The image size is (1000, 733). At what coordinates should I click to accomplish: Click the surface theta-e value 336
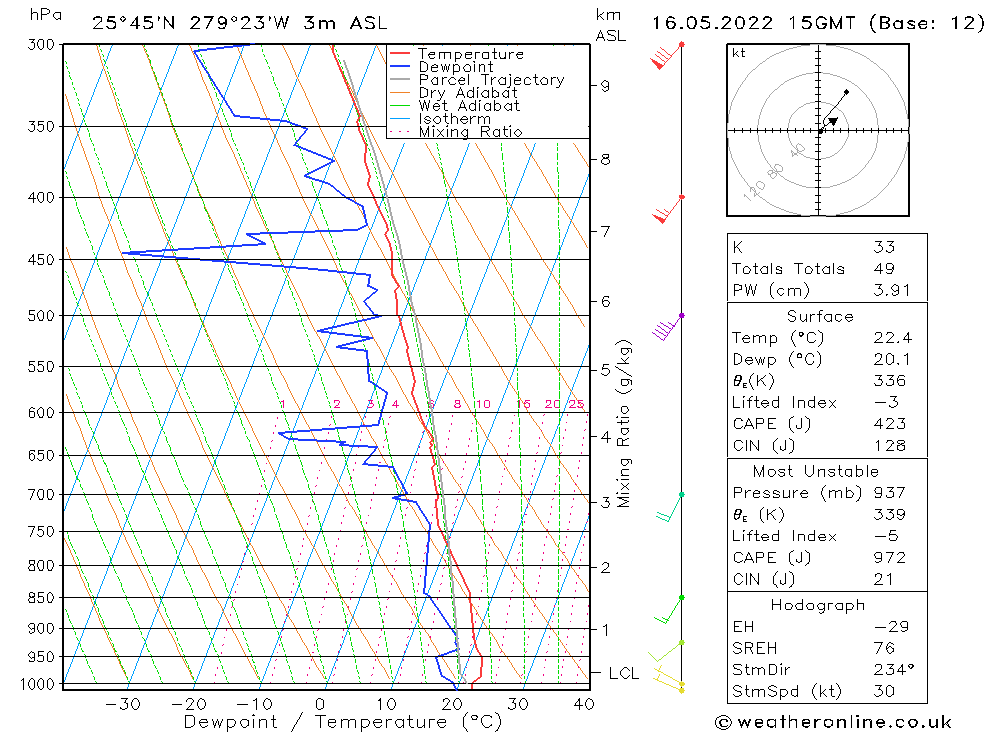tap(890, 381)
